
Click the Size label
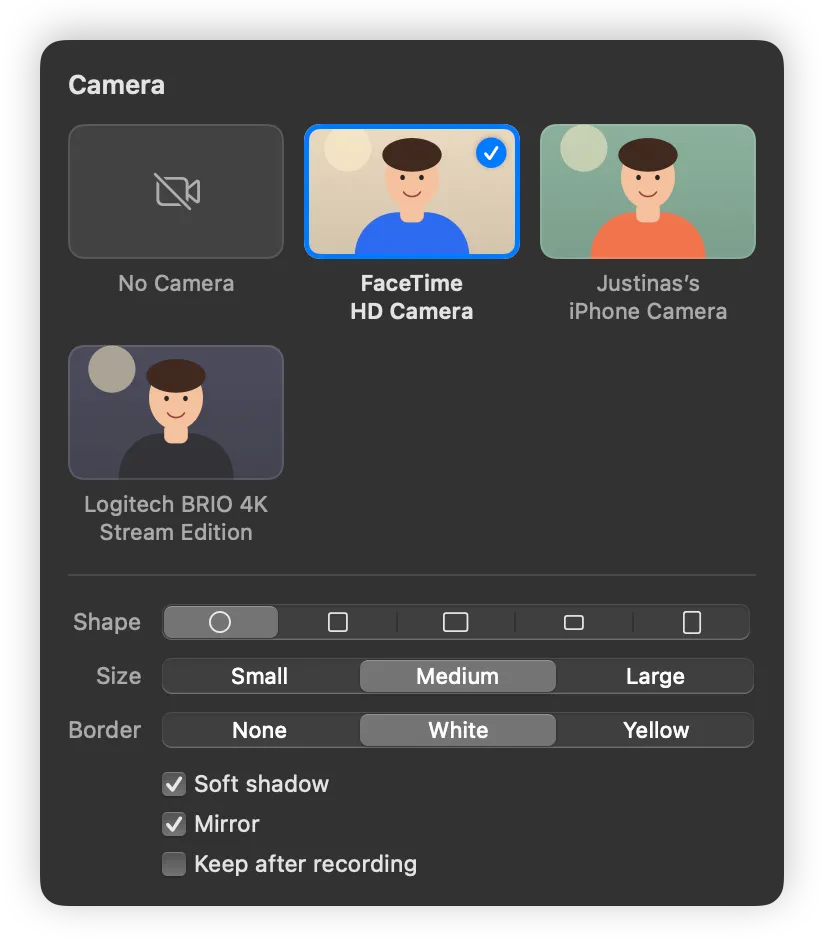119,676
